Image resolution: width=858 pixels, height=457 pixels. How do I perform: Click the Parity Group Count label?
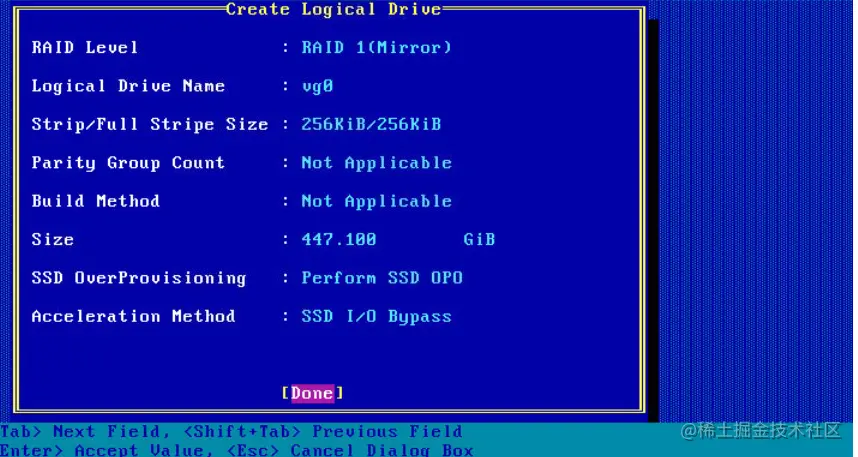point(128,163)
